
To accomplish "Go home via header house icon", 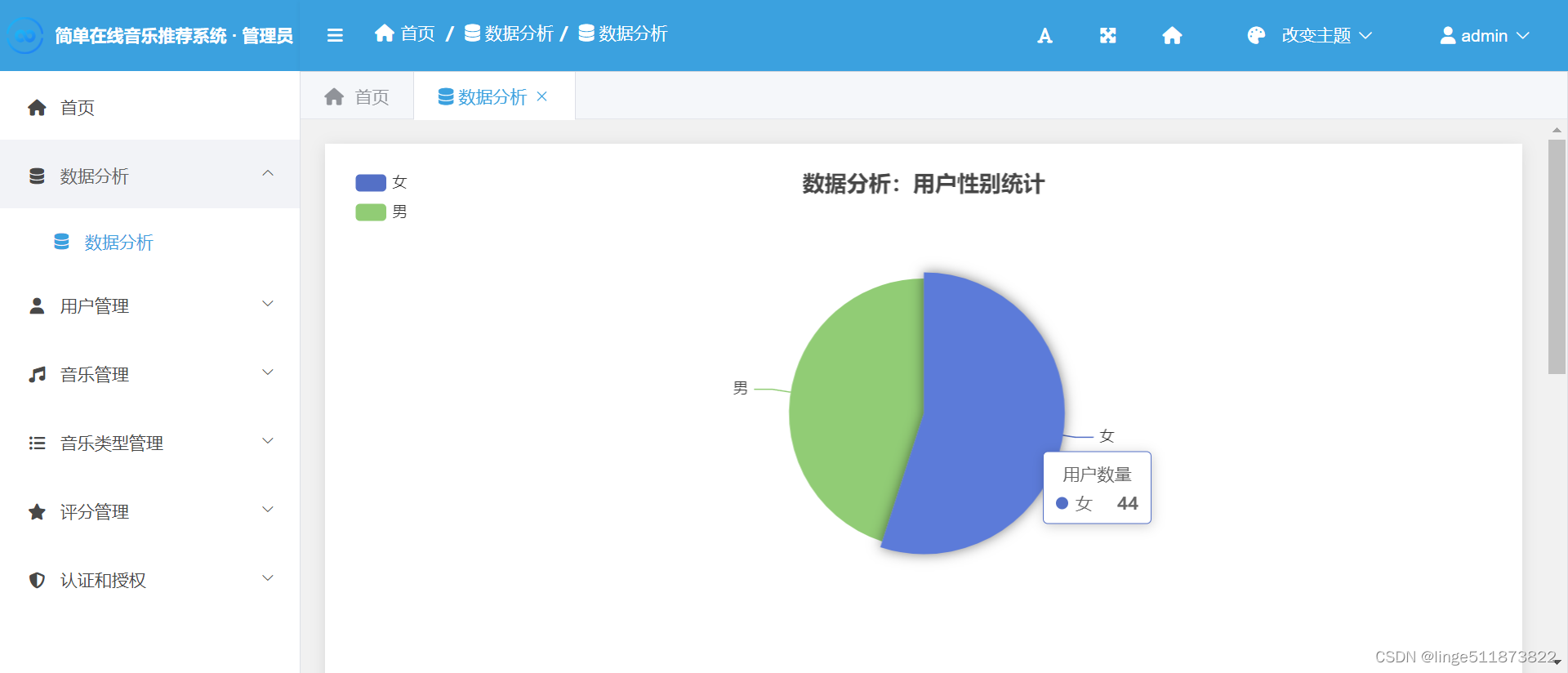I will 1172,35.
